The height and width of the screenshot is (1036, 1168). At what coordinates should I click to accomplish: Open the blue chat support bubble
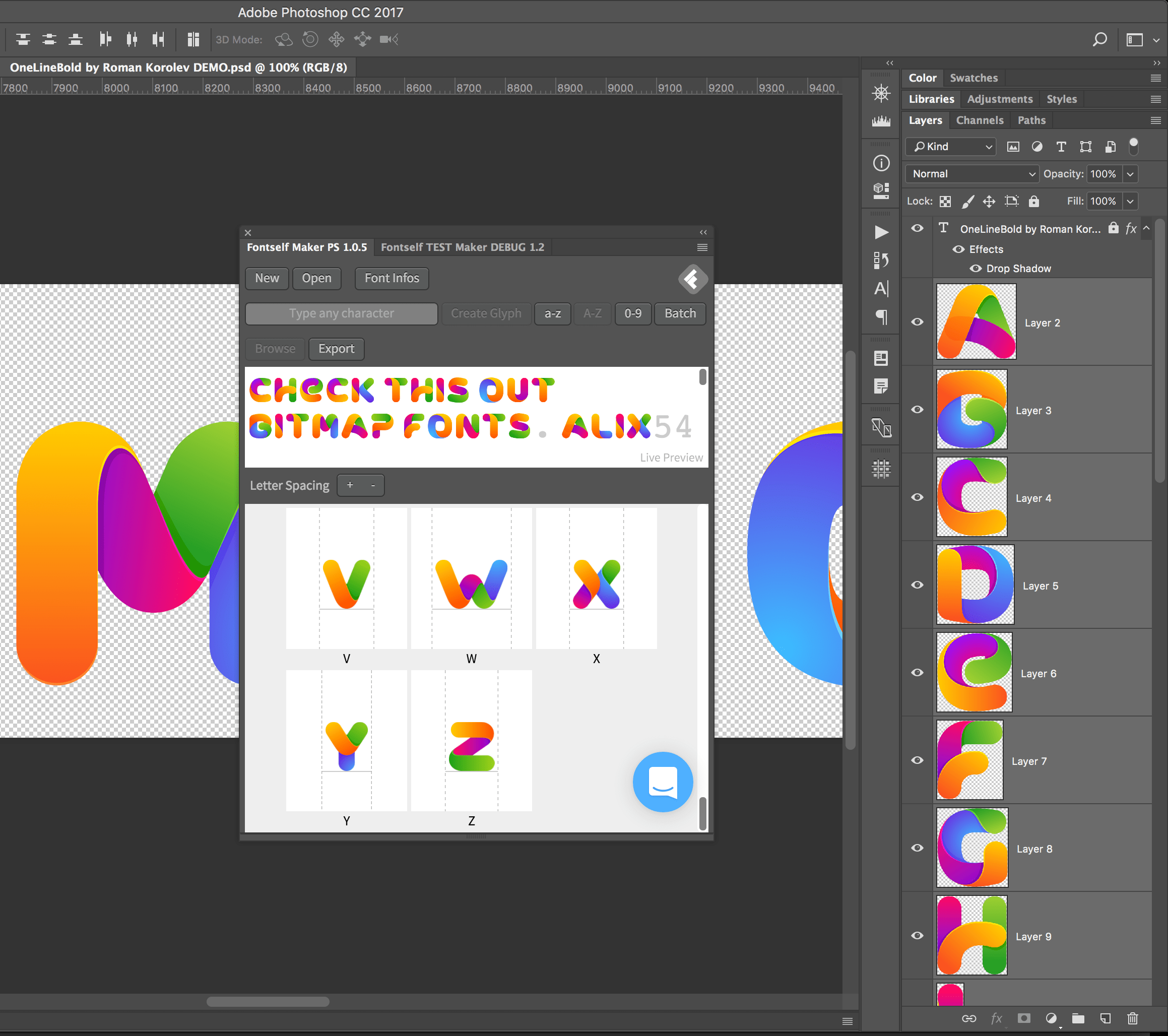[x=662, y=781]
